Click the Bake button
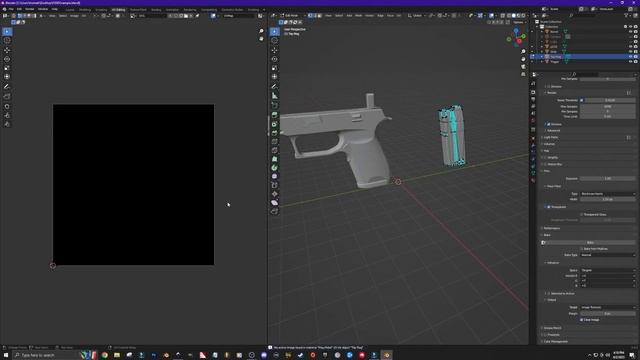The width and height of the screenshot is (640, 360). pos(590,242)
